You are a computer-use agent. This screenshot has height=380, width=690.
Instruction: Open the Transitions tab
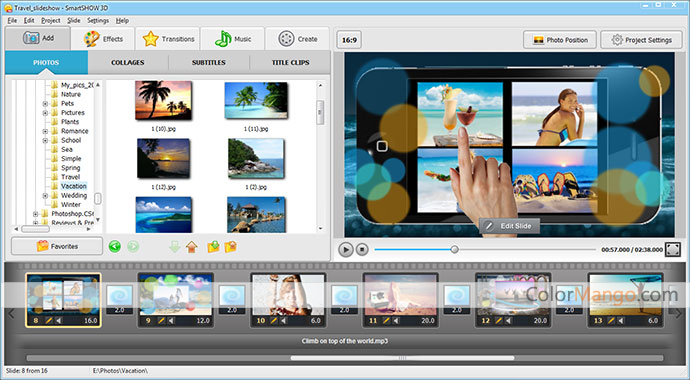click(x=168, y=39)
